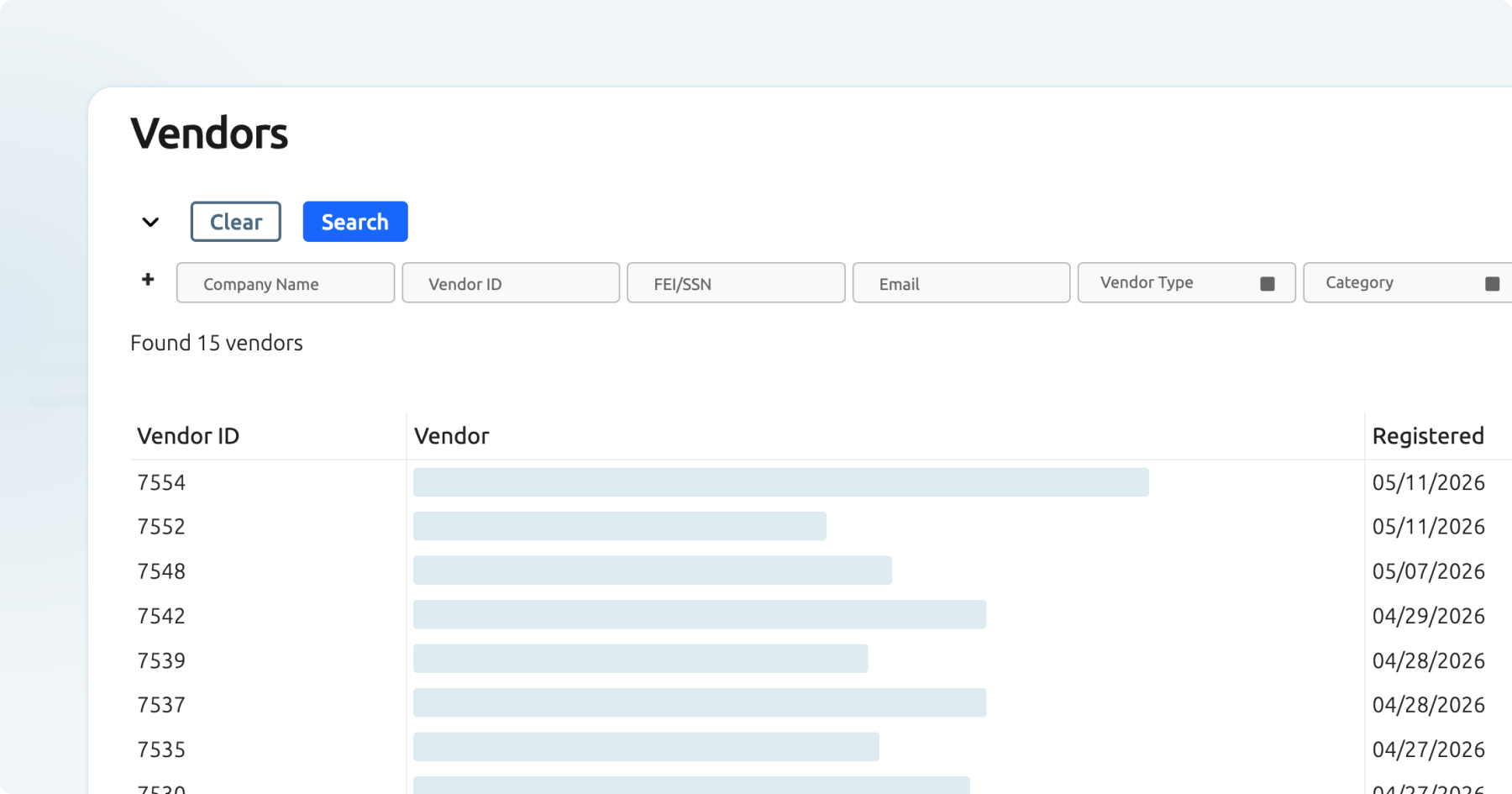Collapse the search filters chevron
Viewport: 1512px width, 794px height.
point(150,223)
